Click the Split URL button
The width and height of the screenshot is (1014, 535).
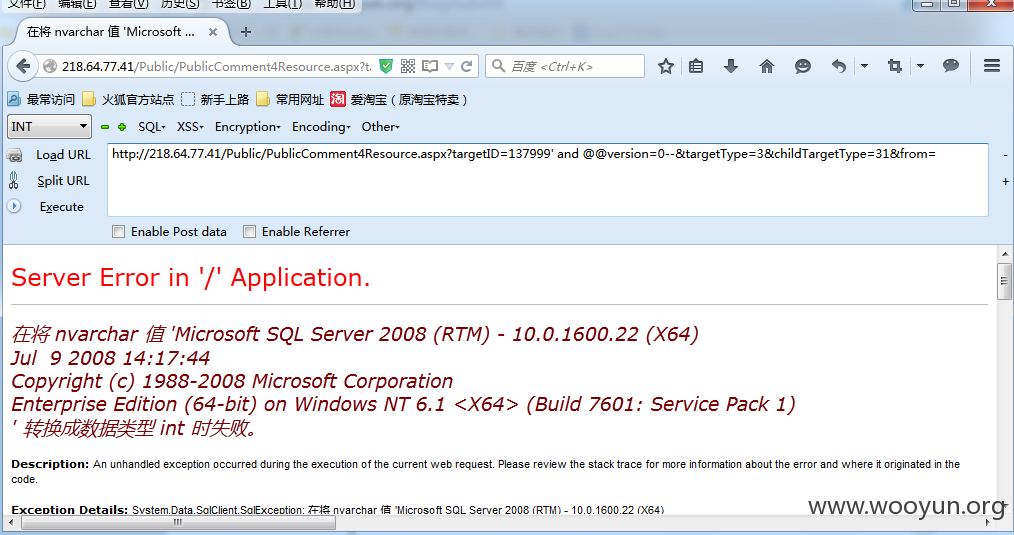(63, 180)
